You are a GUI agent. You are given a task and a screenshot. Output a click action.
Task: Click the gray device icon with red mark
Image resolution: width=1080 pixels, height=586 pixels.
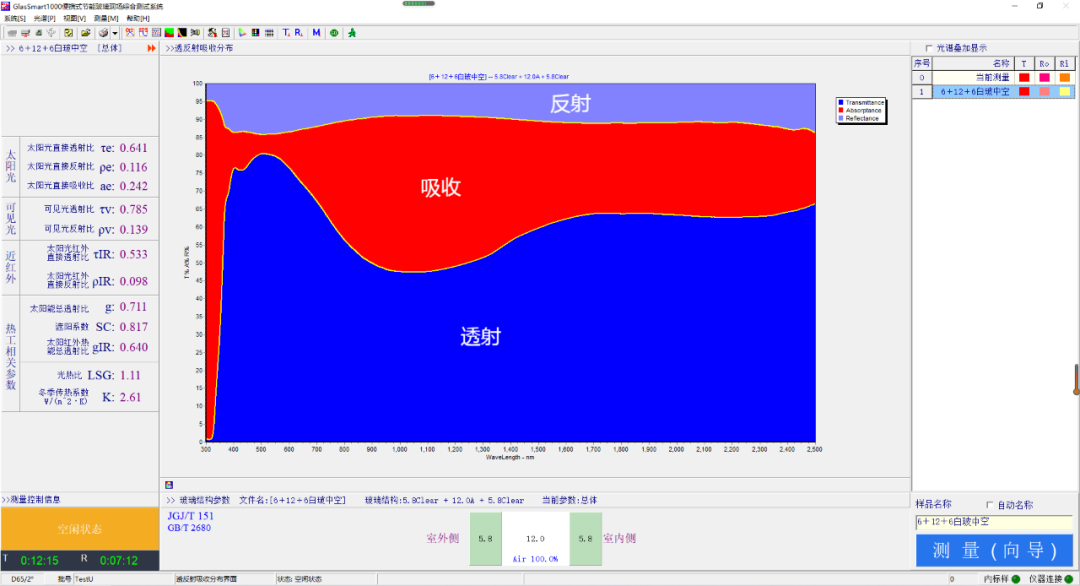pyautogui.click(x=25, y=32)
